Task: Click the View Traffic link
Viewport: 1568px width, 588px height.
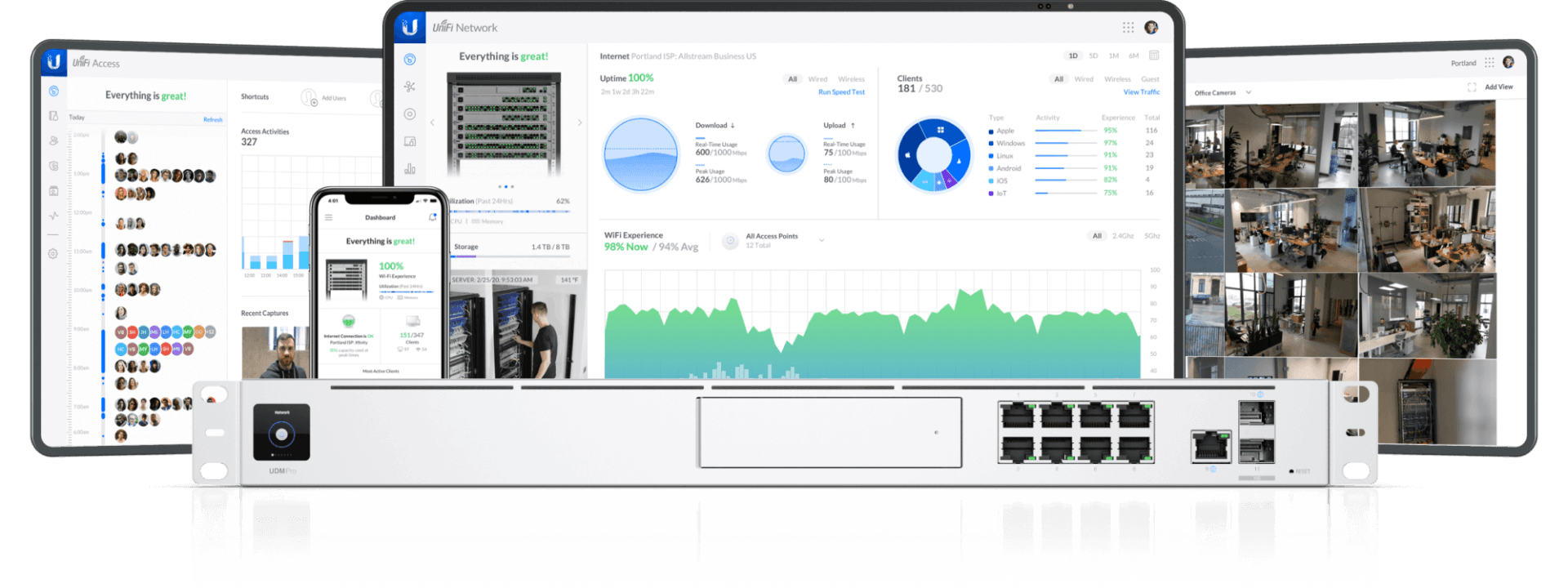Action: (x=1141, y=92)
